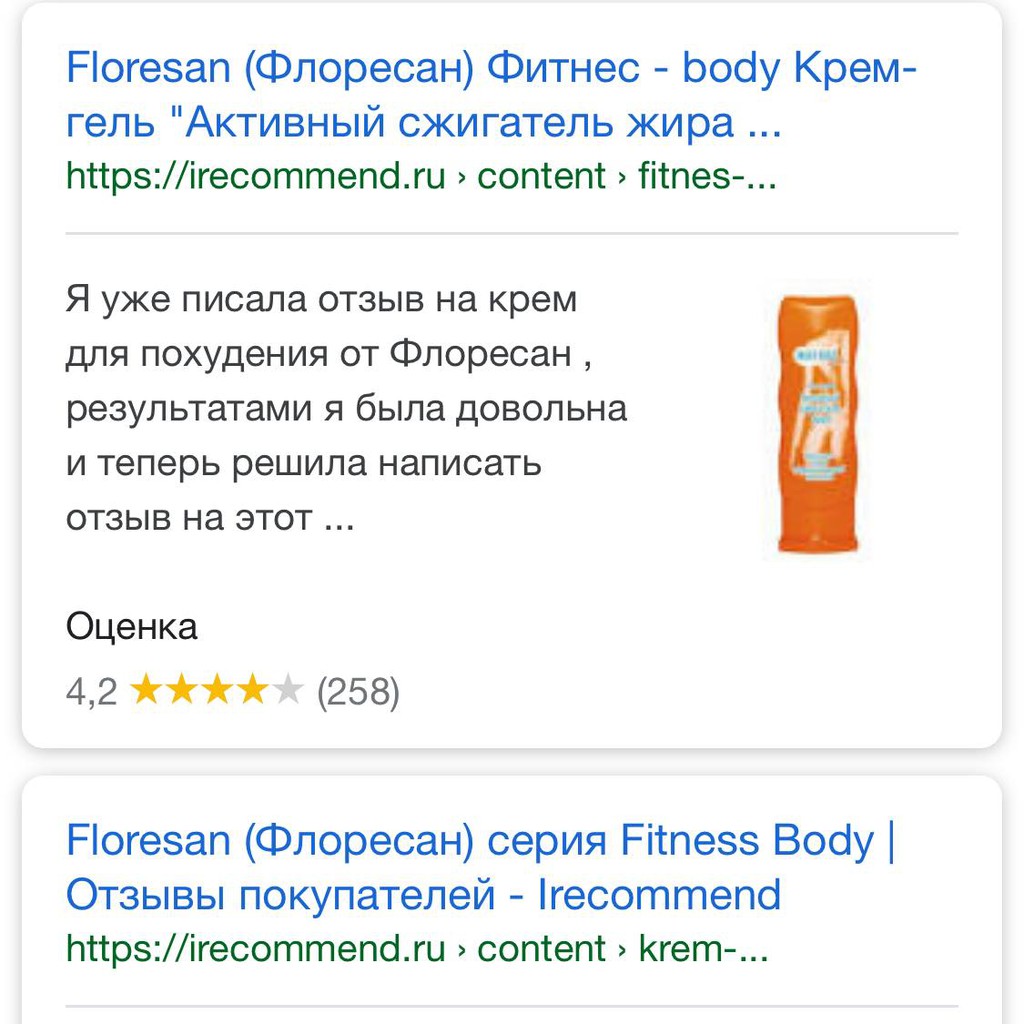Click "content" breadcrumb in the first result URL
Viewport: 1024px width, 1024px height.
click(541, 176)
